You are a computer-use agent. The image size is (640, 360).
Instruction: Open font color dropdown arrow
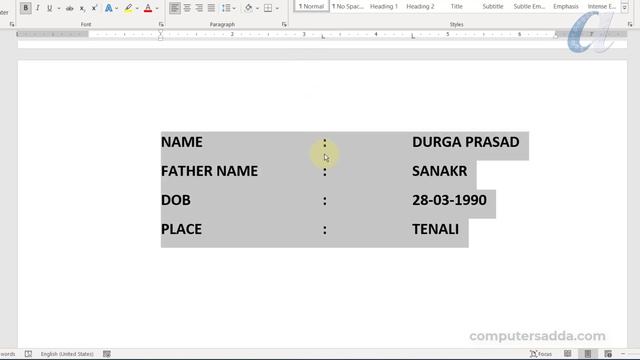click(157, 8)
